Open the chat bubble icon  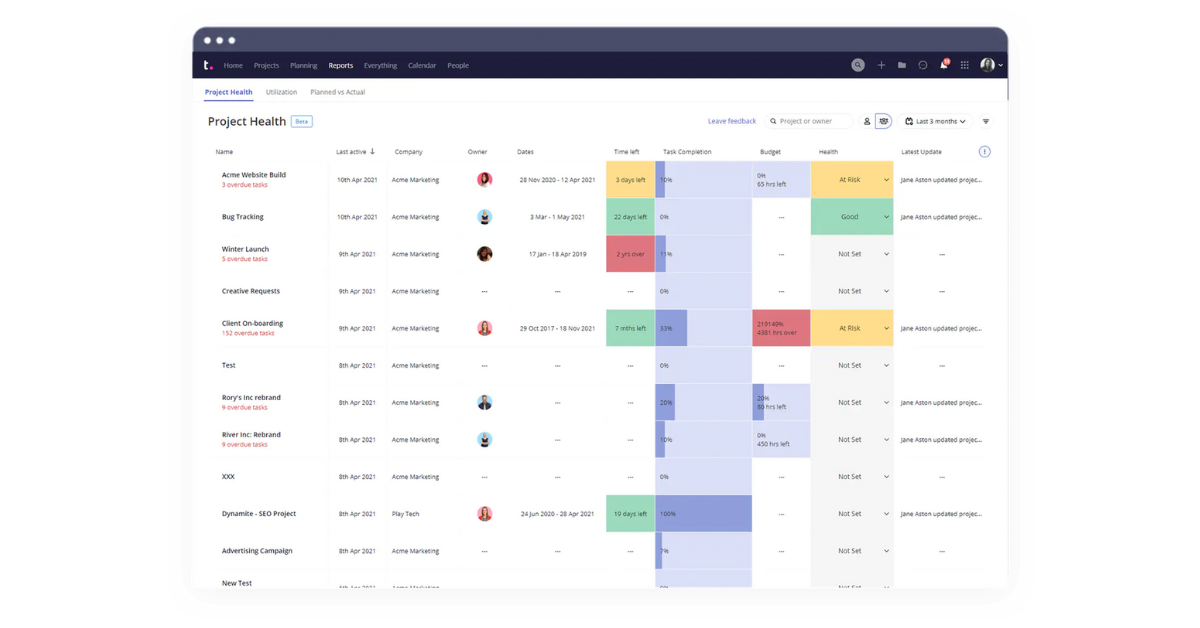pos(923,65)
